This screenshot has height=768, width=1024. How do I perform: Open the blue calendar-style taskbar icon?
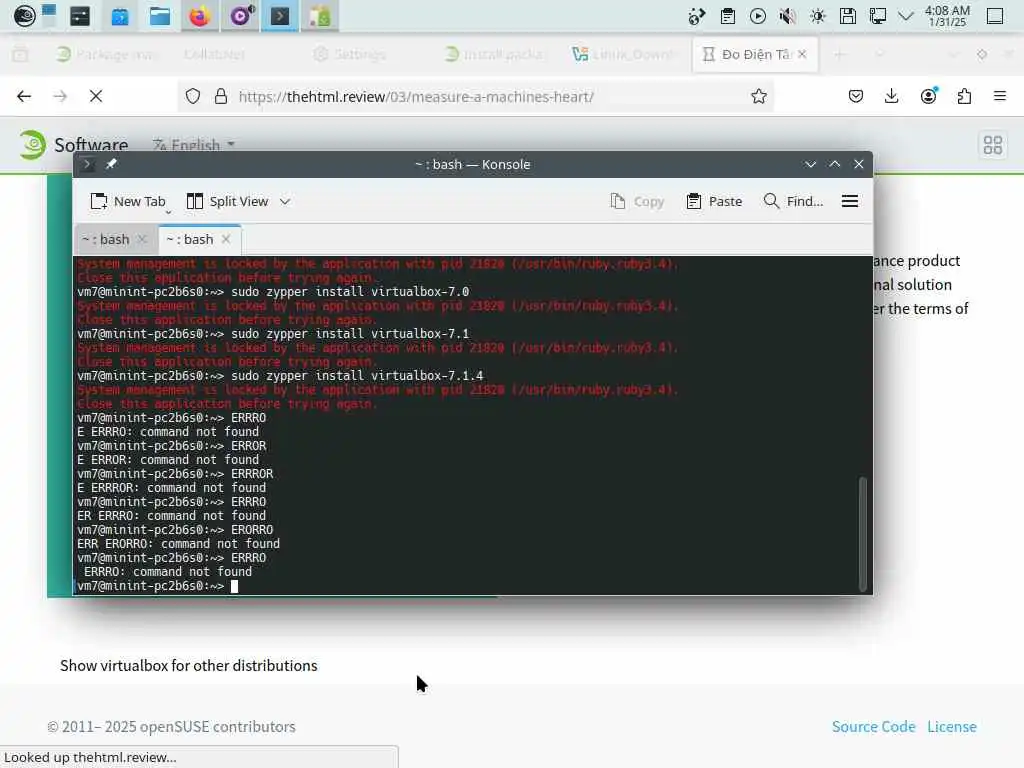120,16
